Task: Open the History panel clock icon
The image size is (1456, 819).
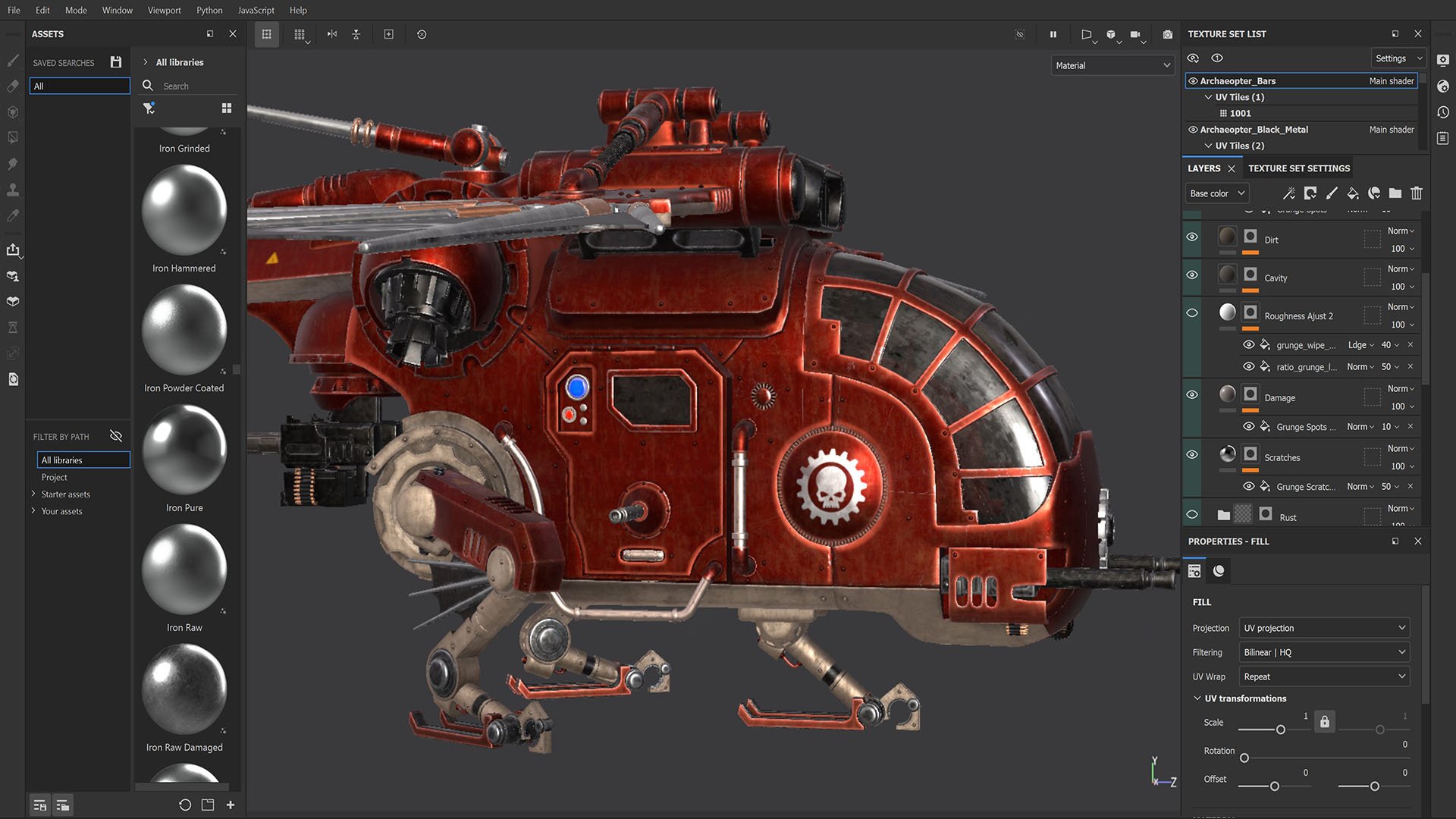Action: click(x=1443, y=112)
